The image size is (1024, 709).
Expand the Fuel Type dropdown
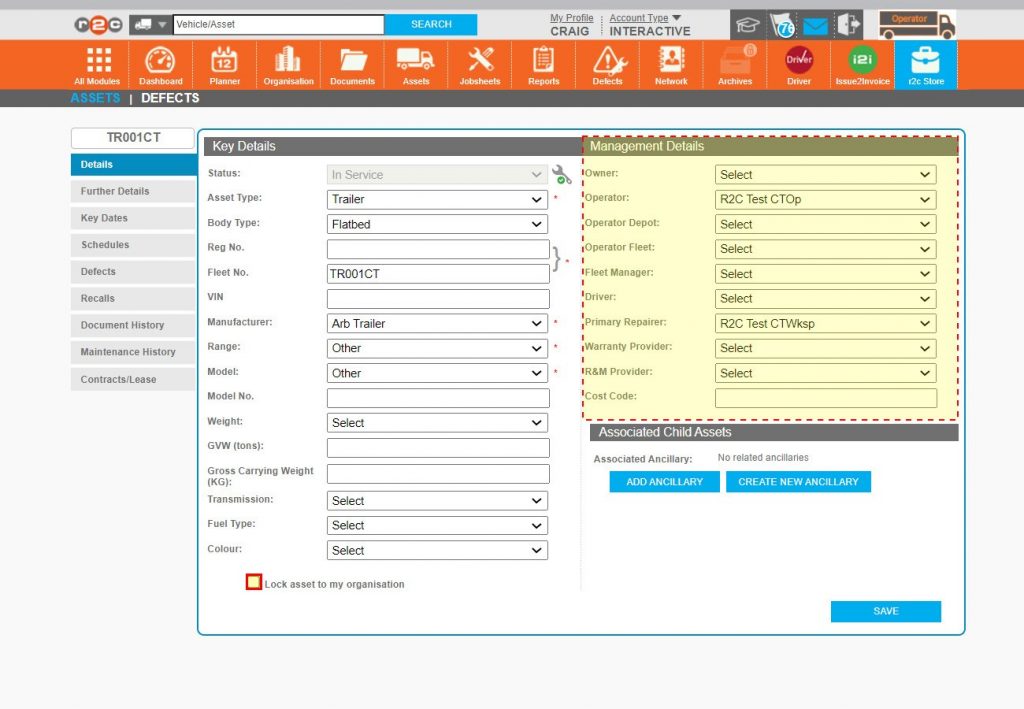click(x=438, y=525)
